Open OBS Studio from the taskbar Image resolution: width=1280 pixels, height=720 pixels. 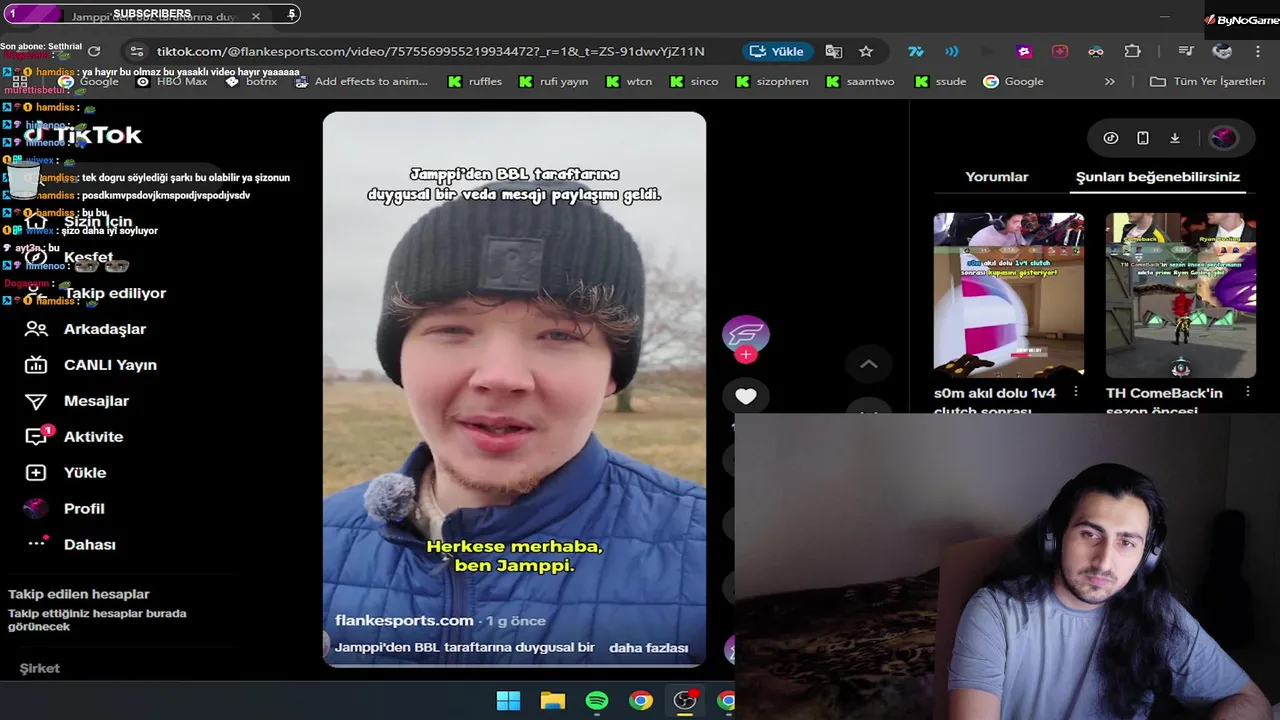pos(685,701)
